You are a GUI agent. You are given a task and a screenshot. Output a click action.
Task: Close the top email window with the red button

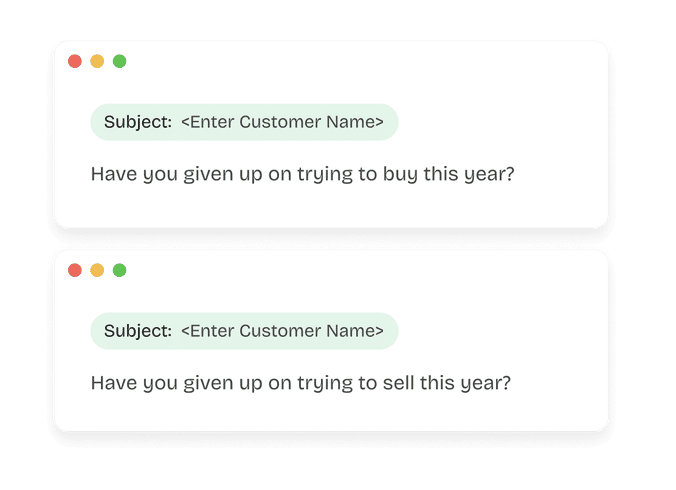click(75, 62)
